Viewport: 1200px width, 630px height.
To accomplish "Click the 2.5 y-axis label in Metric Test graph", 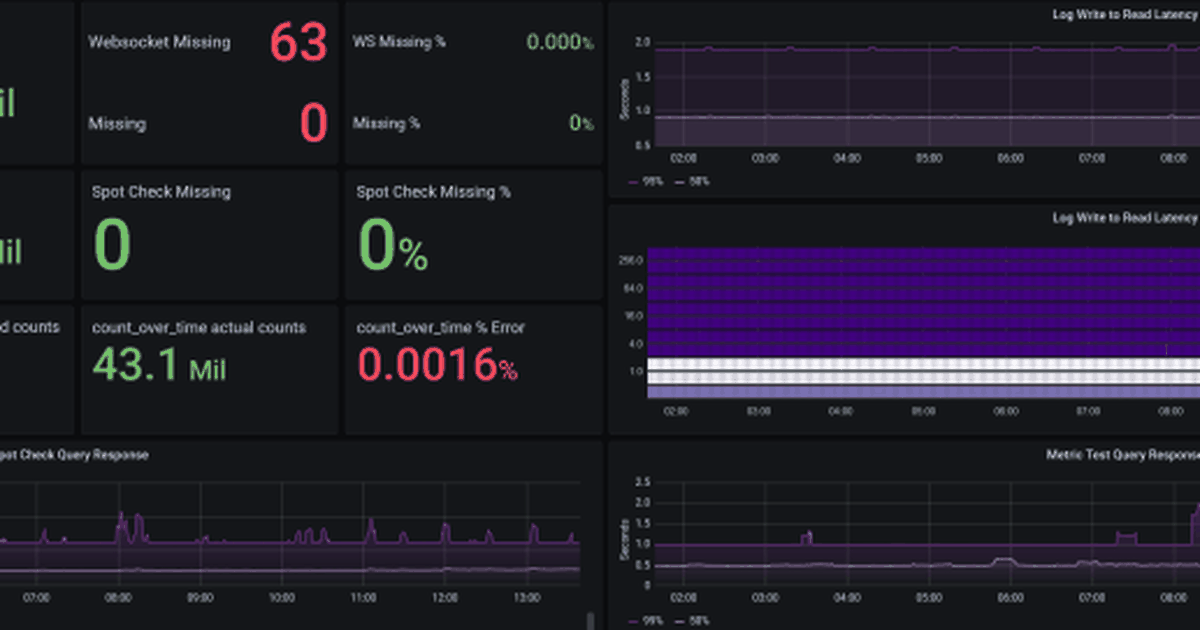I will 643,482.
